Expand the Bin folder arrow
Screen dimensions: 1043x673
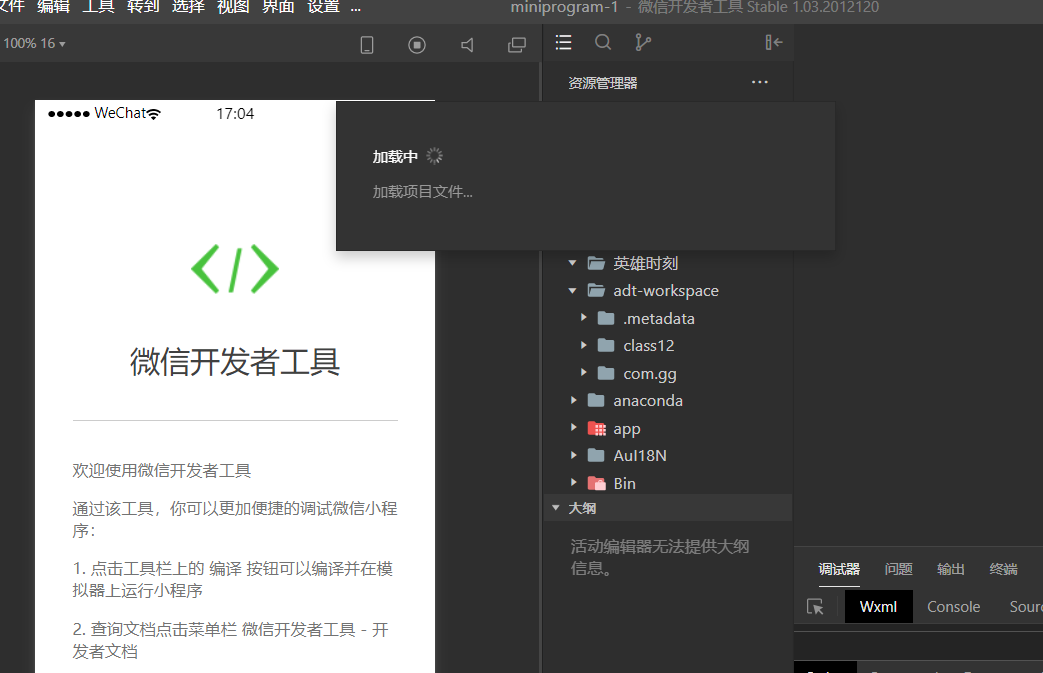(573, 483)
